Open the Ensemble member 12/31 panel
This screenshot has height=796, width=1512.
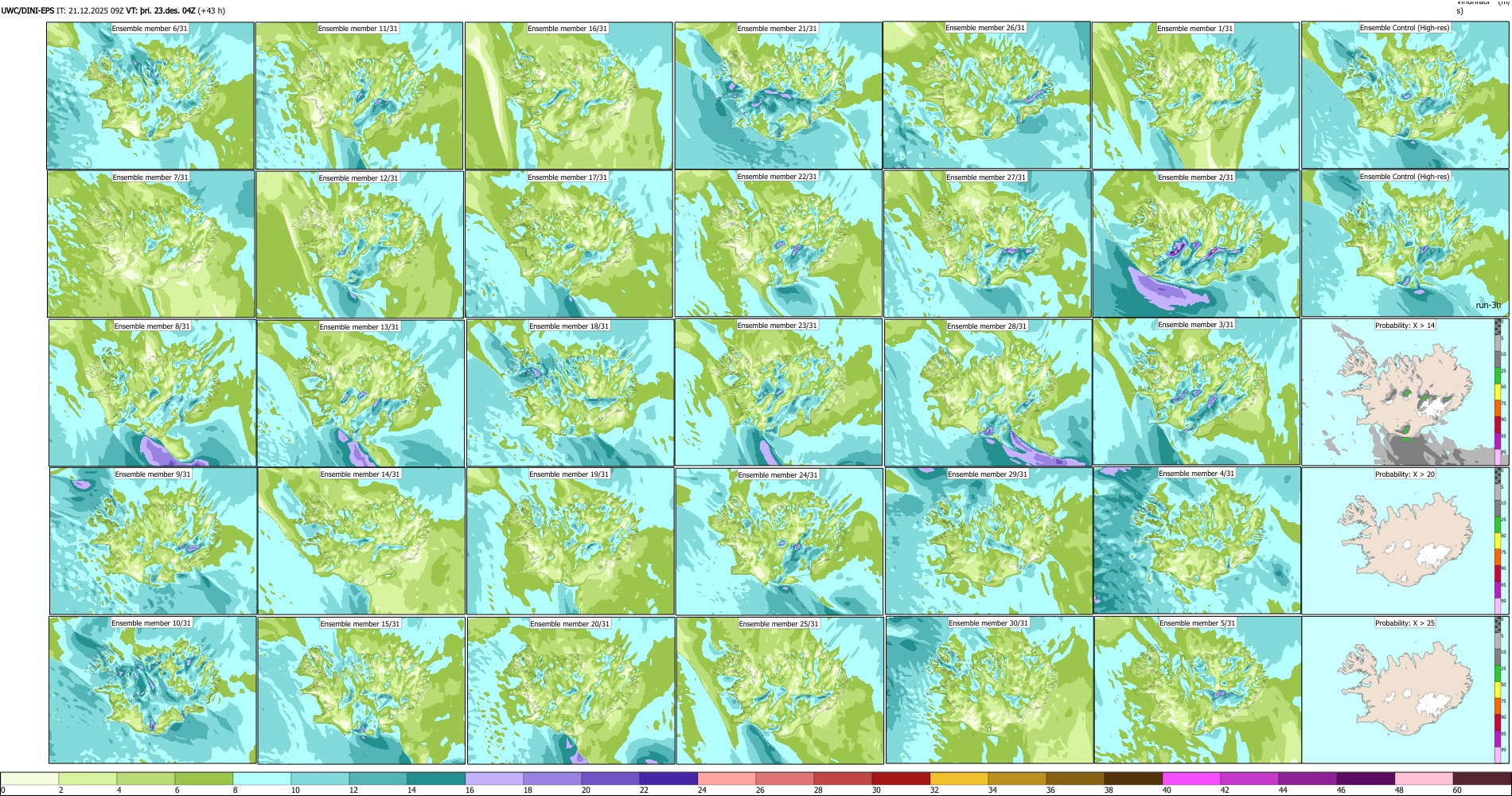pyautogui.click(x=360, y=244)
